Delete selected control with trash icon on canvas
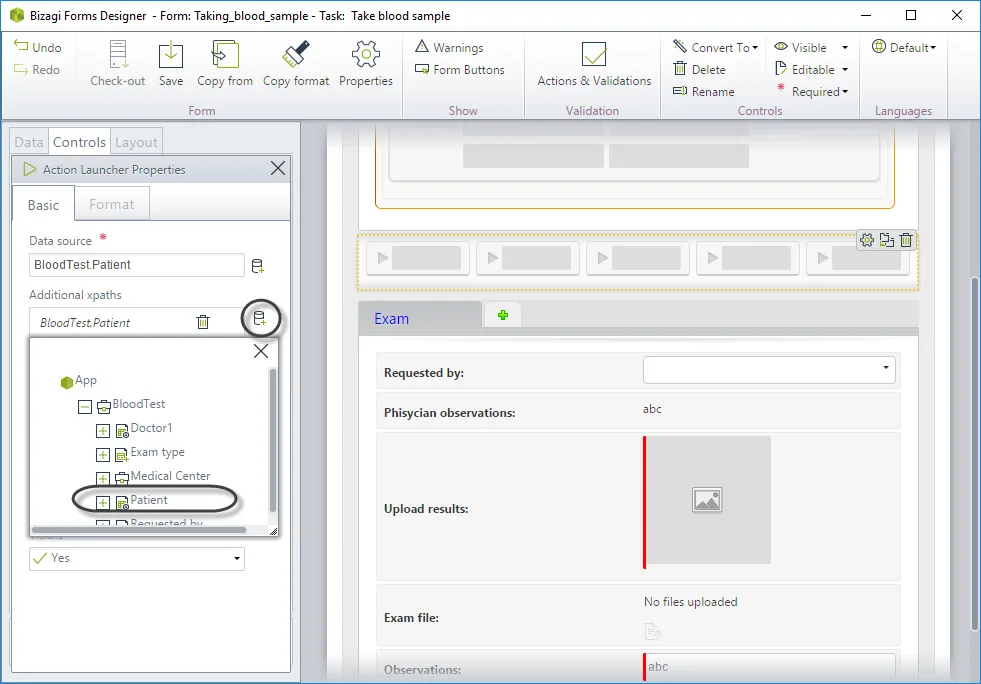This screenshot has width=981, height=684. (906, 240)
